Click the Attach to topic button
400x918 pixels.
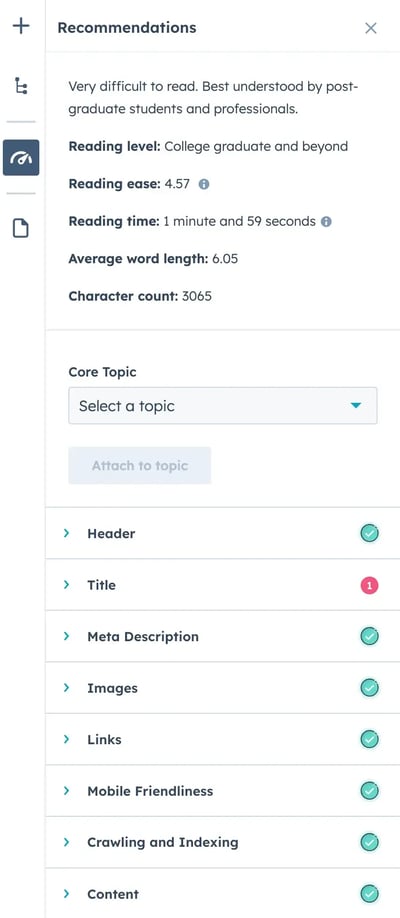(139, 466)
